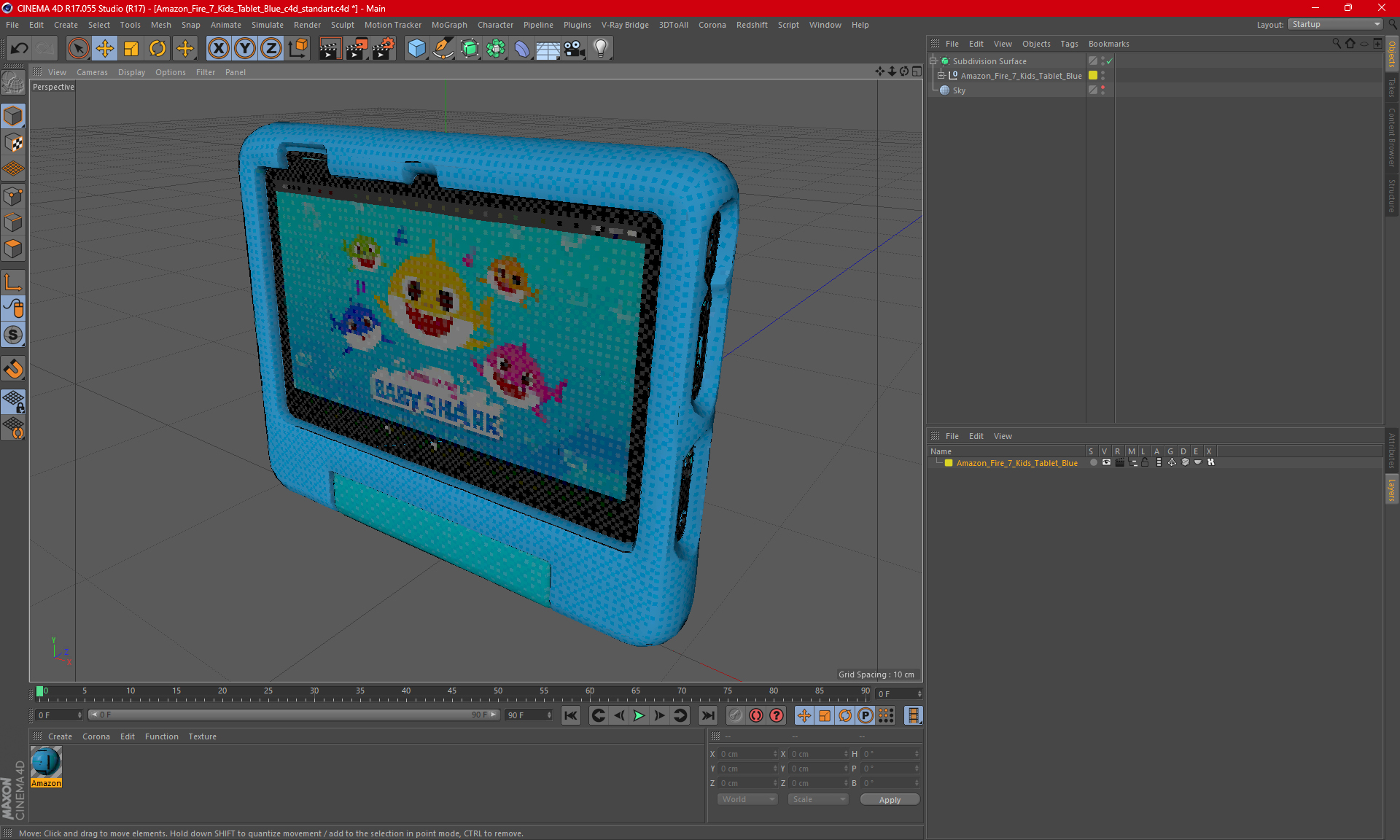Toggle layer Render icon
The image size is (1400, 840).
[1119, 463]
